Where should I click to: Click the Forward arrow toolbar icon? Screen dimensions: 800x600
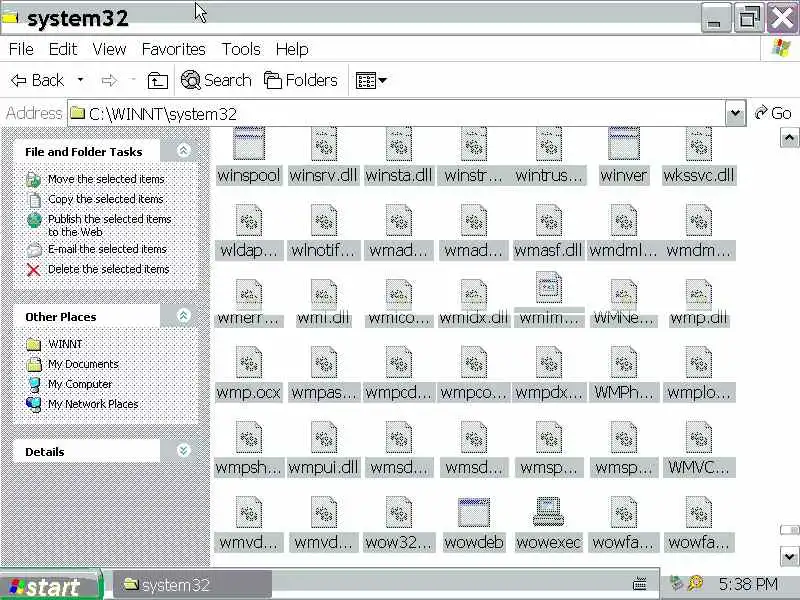[109, 81]
